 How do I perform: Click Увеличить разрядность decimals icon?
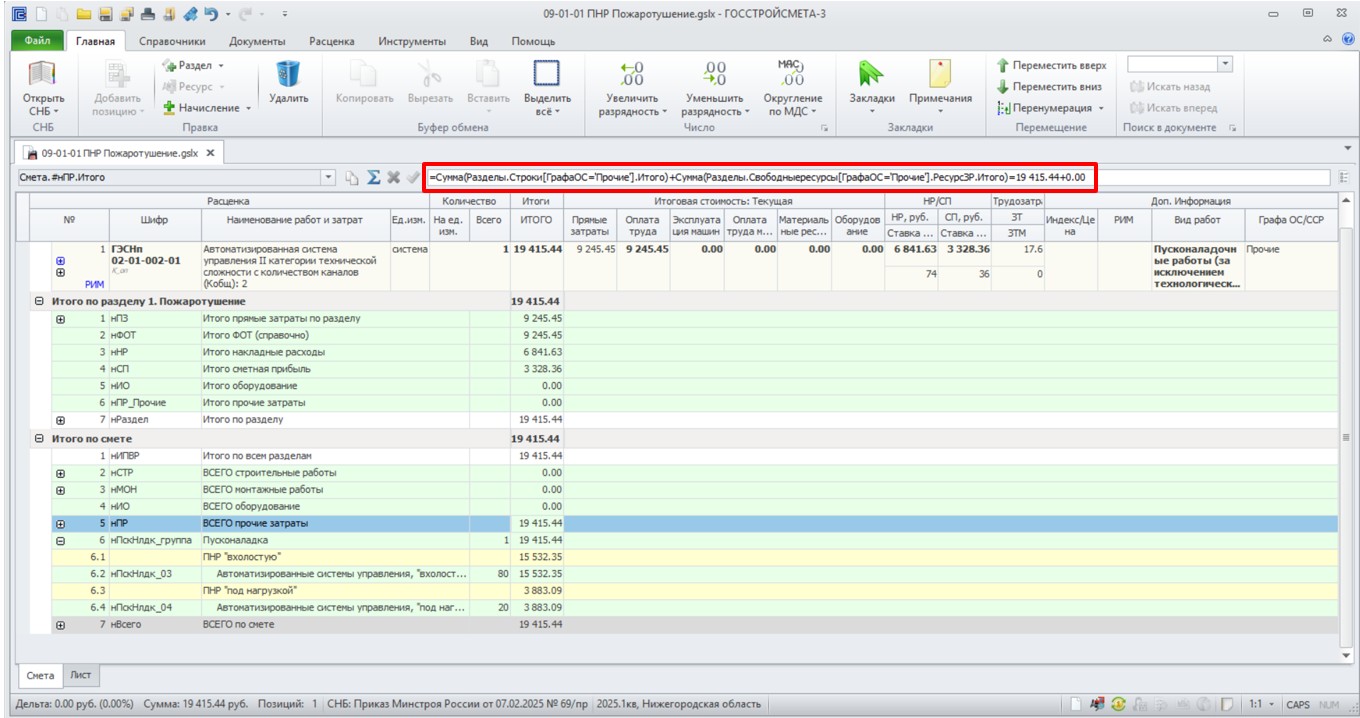(x=632, y=74)
